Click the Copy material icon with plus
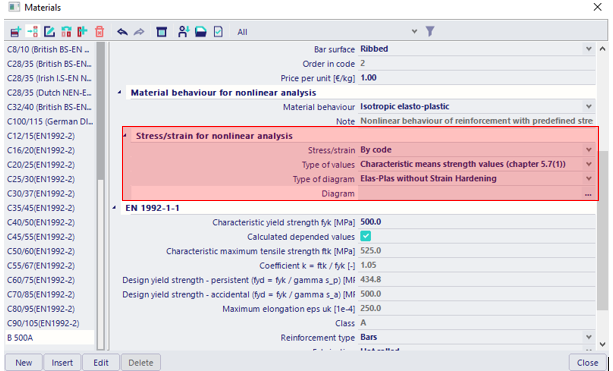The image size is (613, 371). pos(82,32)
